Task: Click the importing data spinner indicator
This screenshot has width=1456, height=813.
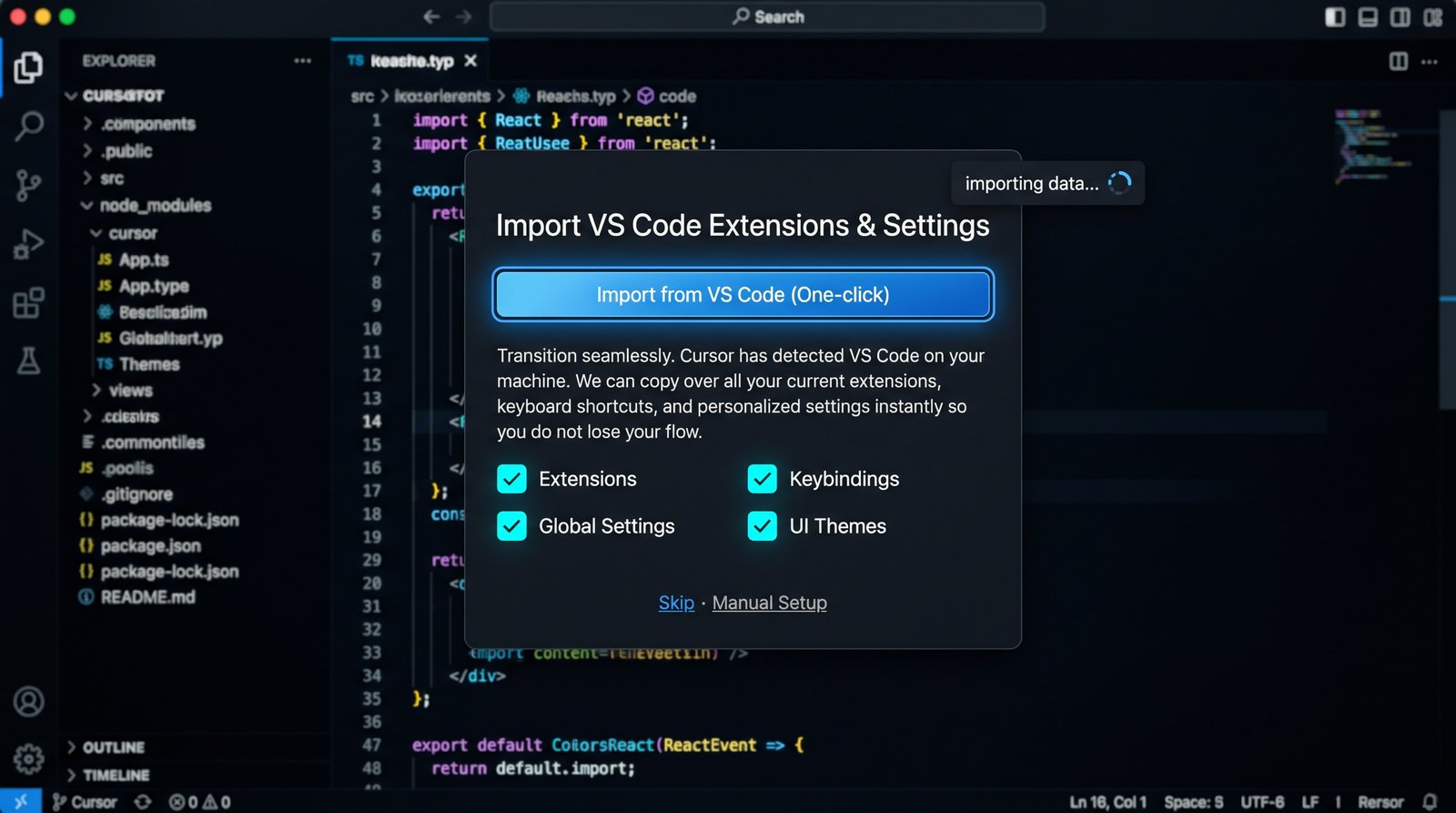Action: point(1119,183)
